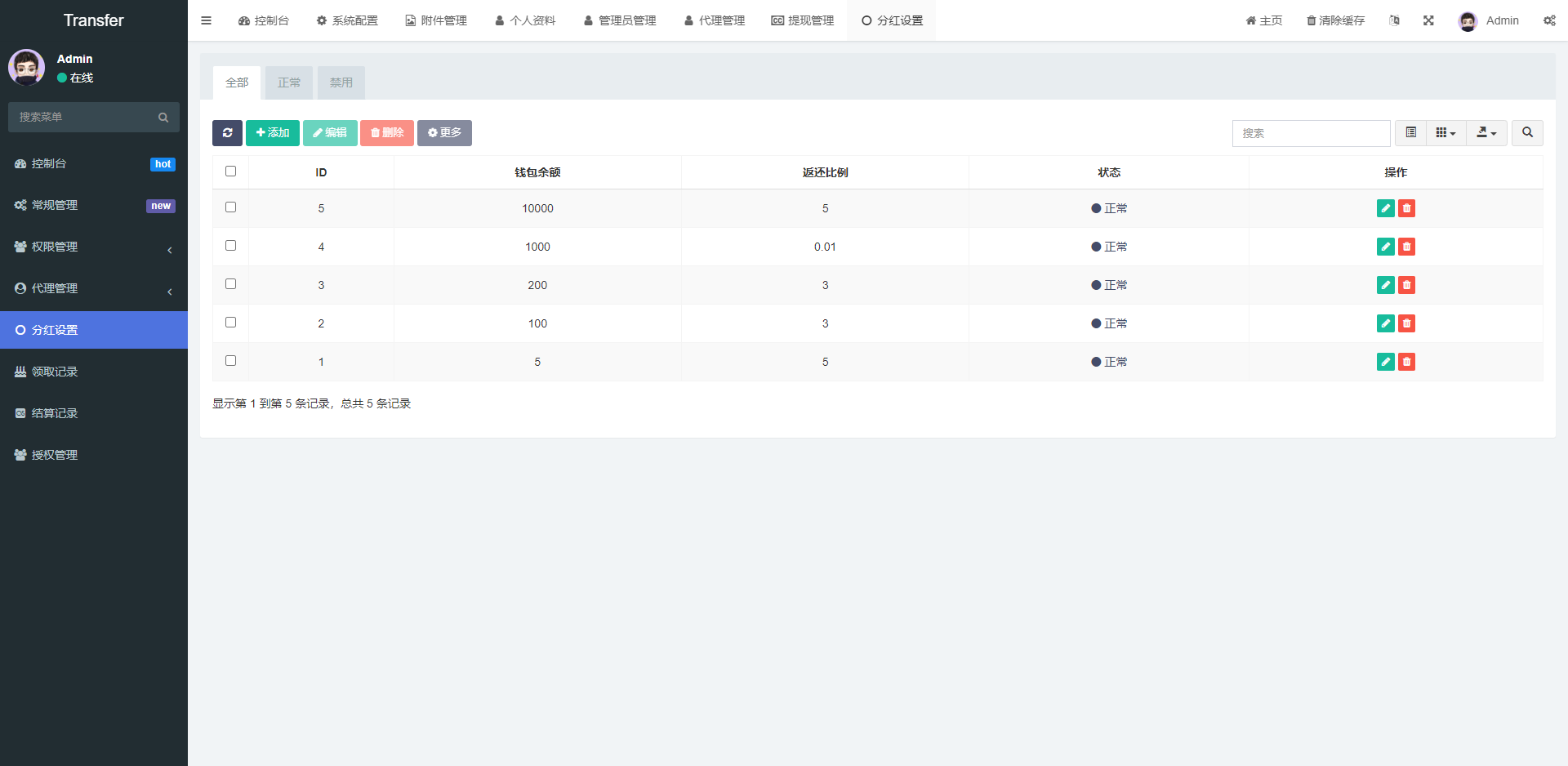Open the columns visibility dropdown

pos(1446,133)
